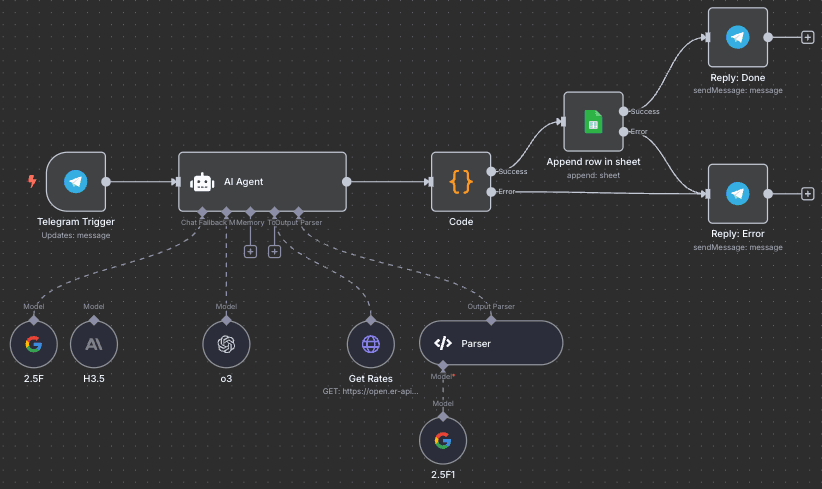Click the sheet node Success output
This screenshot has height=489, width=822.
click(623, 111)
